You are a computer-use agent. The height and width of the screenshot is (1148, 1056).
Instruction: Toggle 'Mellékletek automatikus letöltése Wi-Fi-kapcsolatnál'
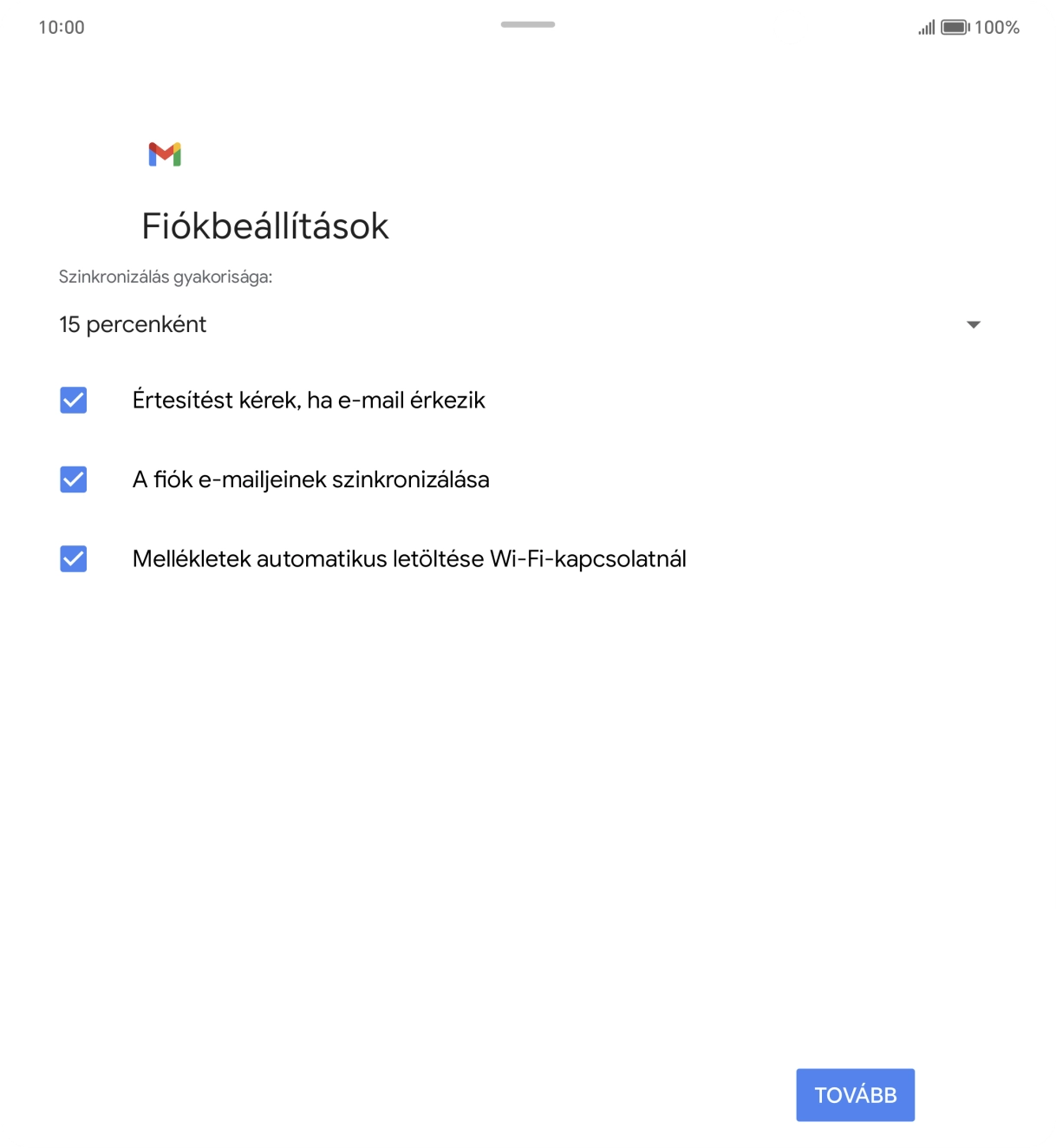tap(73, 558)
